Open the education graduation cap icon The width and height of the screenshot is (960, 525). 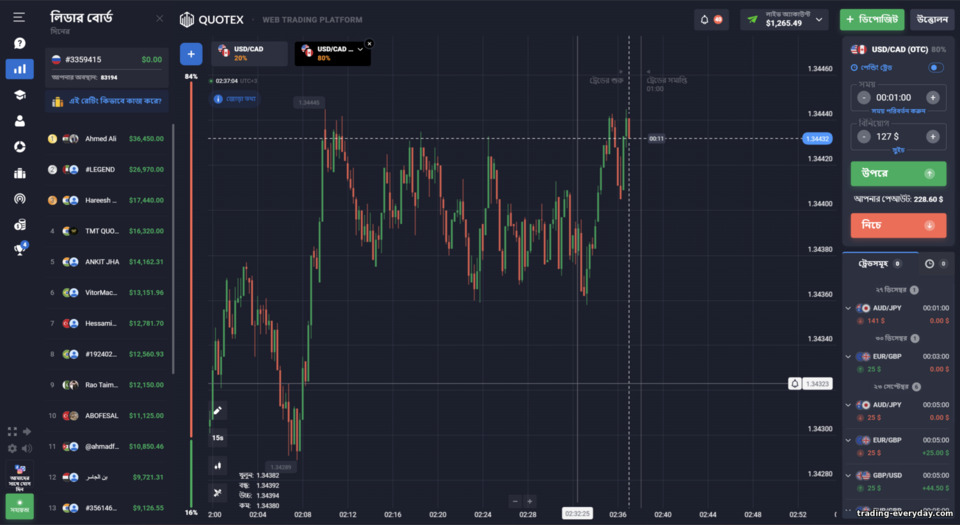click(20, 95)
